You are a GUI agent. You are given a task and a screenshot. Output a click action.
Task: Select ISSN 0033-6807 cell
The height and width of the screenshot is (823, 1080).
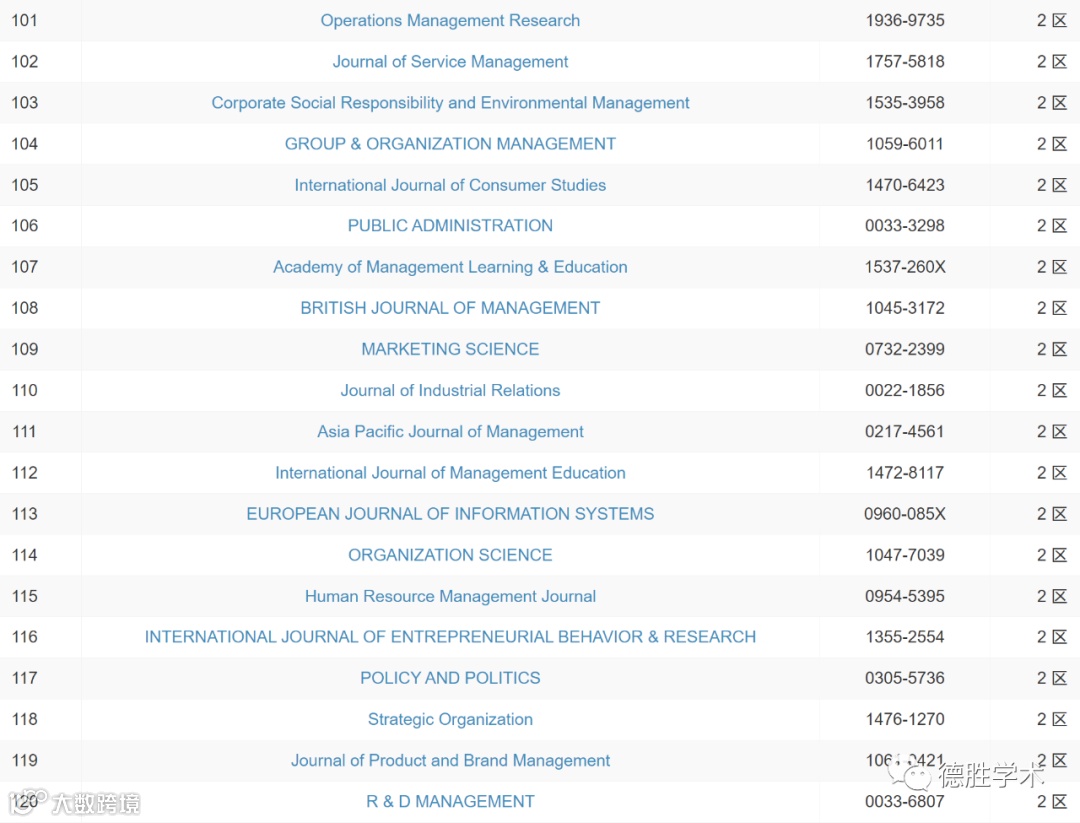pos(904,802)
